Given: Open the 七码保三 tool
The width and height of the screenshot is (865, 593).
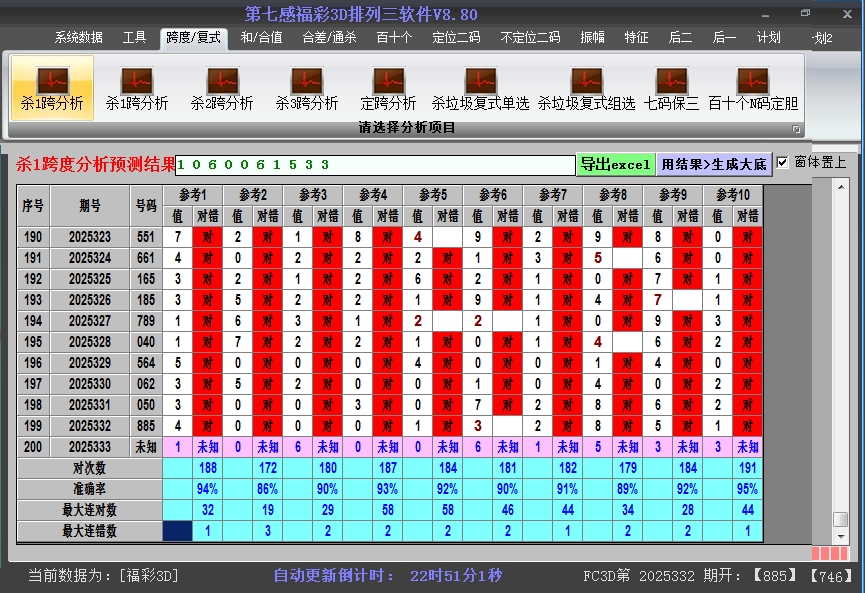Looking at the screenshot, I should click(x=671, y=88).
